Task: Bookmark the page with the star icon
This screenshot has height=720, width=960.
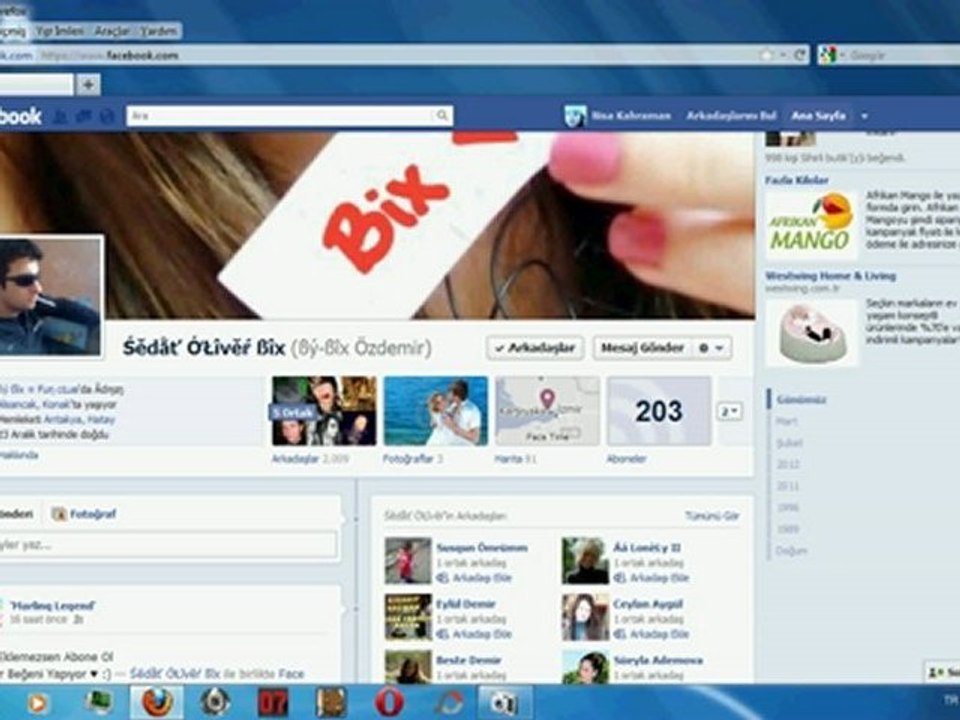Action: pyautogui.click(x=766, y=55)
